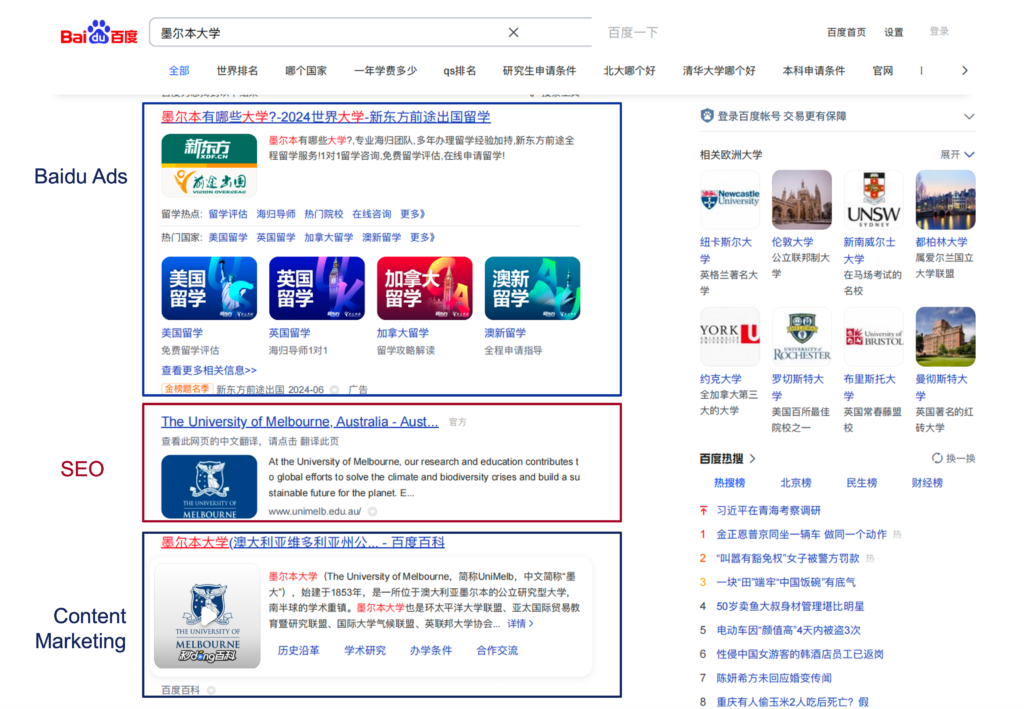The image size is (1024, 709).
Task: Click the Rochester logo thumbnail
Action: pyautogui.click(x=801, y=337)
